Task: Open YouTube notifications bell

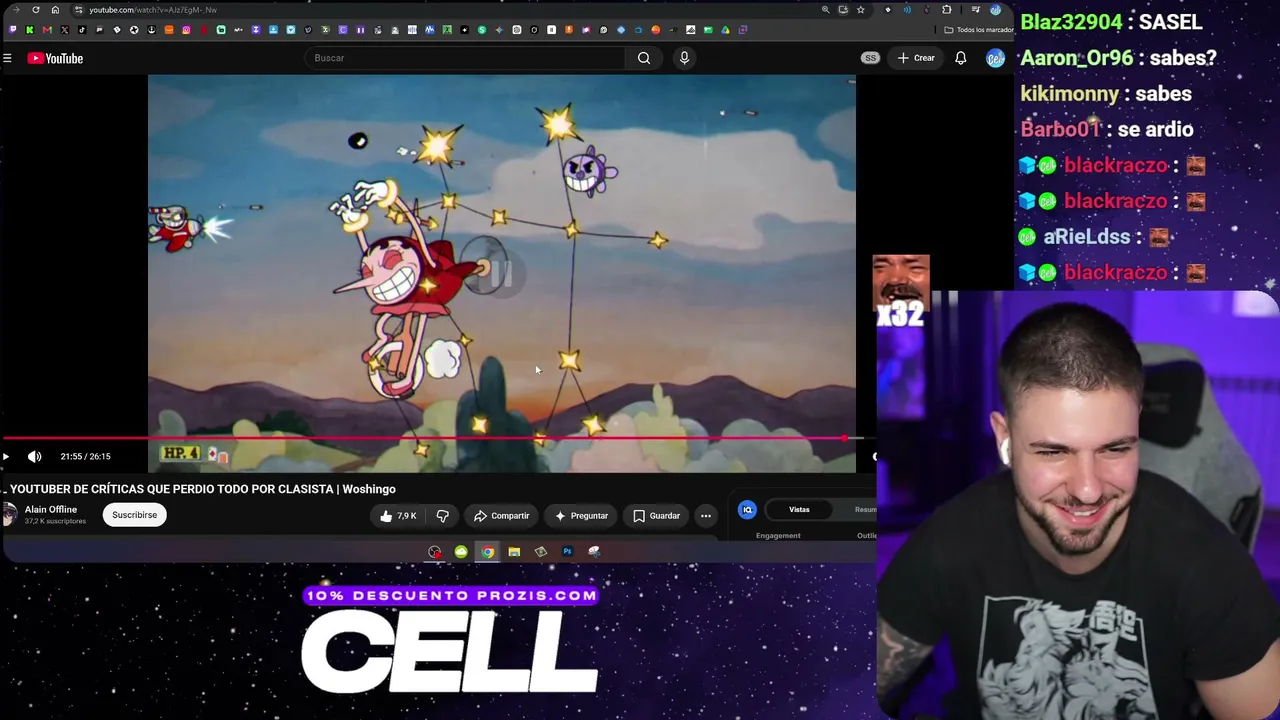Action: [960, 58]
